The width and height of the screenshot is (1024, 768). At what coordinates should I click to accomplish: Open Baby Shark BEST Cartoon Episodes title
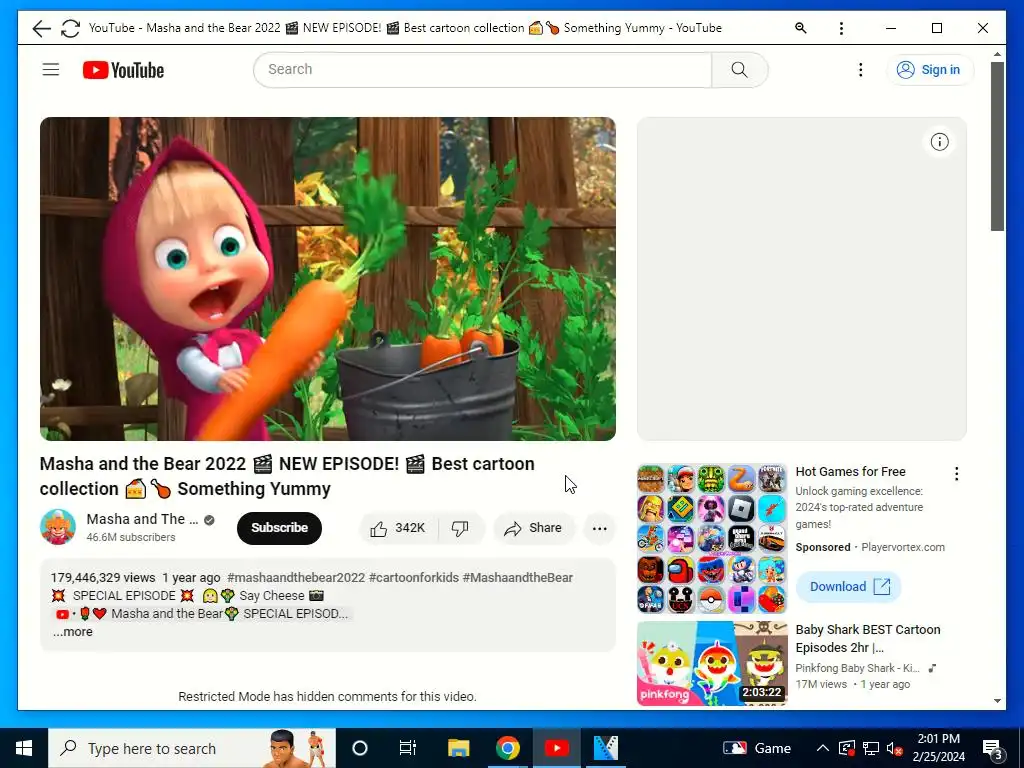coord(868,639)
